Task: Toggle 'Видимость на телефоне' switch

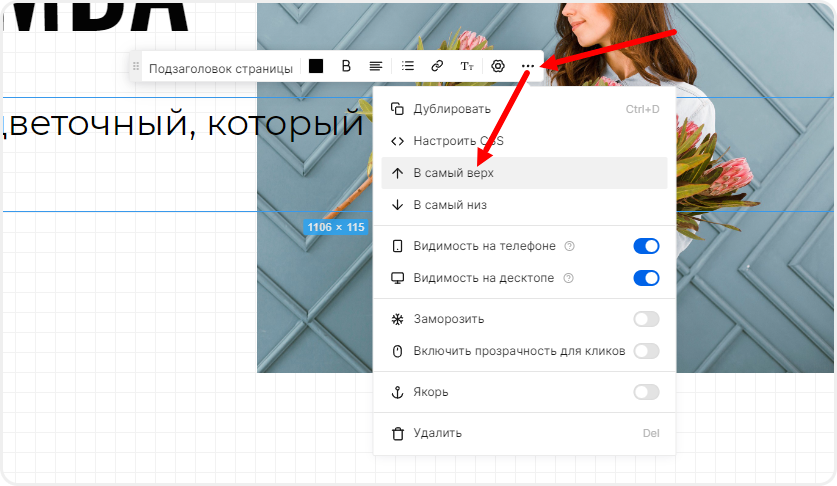Action: click(646, 246)
